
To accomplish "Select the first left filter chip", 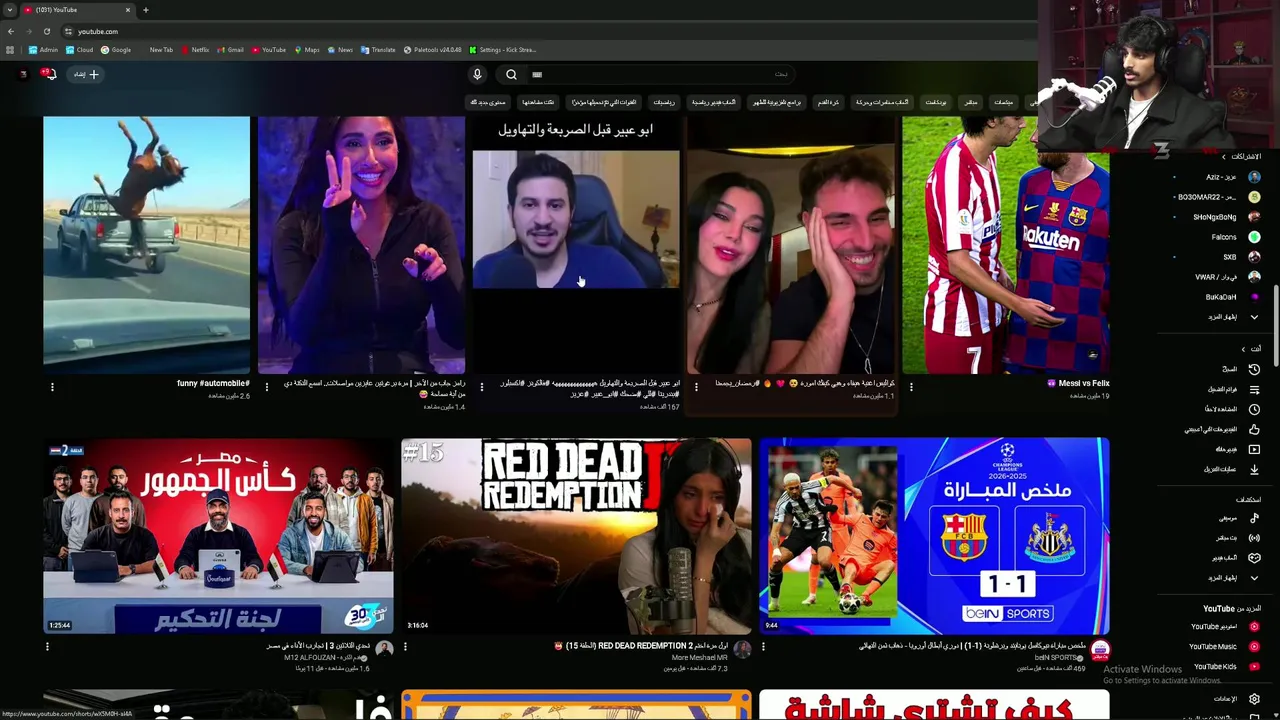I will coord(489,102).
